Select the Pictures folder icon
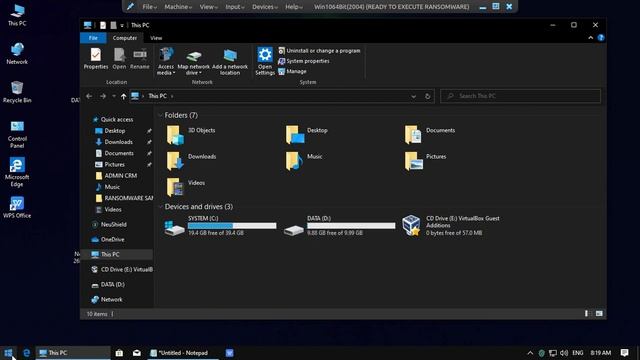 pos(413,161)
